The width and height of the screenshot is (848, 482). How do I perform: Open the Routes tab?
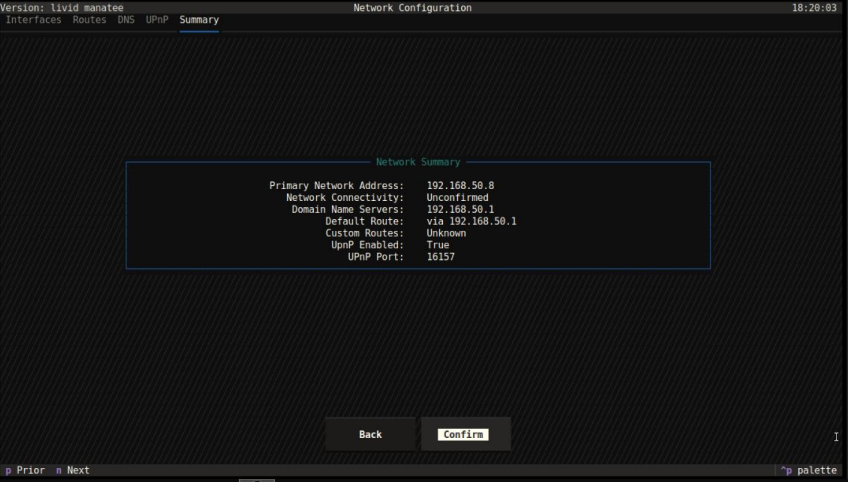(x=89, y=20)
